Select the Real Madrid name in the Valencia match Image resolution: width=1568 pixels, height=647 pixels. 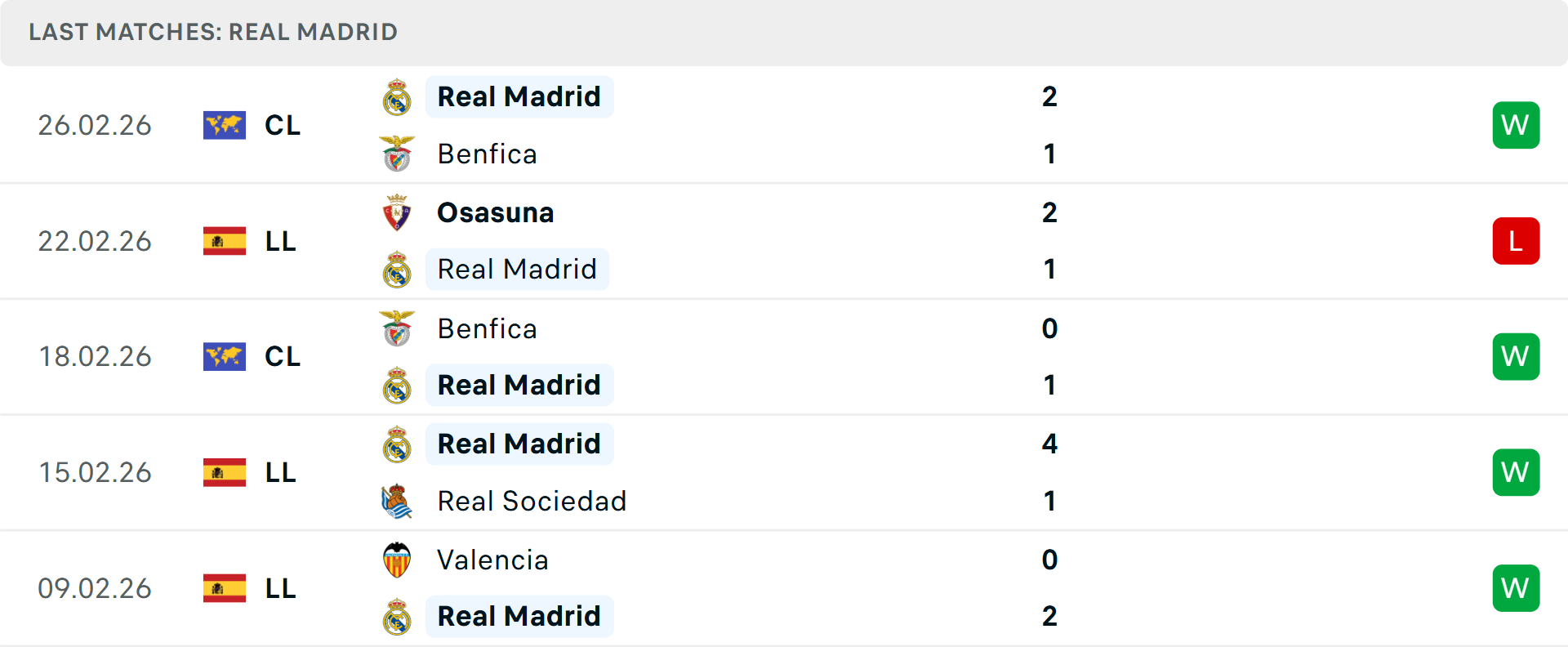519,616
